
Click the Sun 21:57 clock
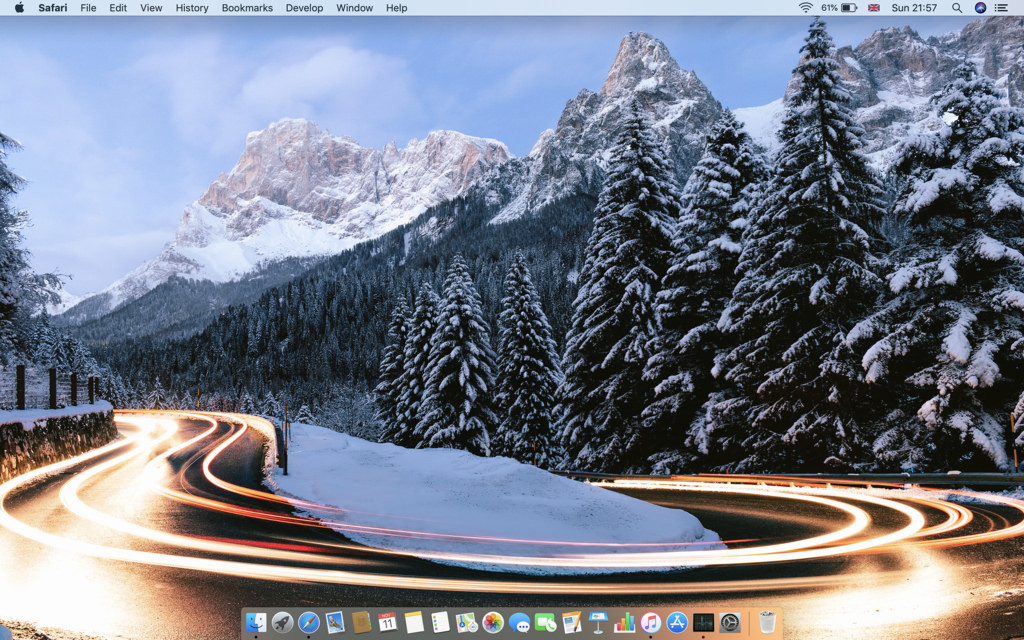point(914,8)
